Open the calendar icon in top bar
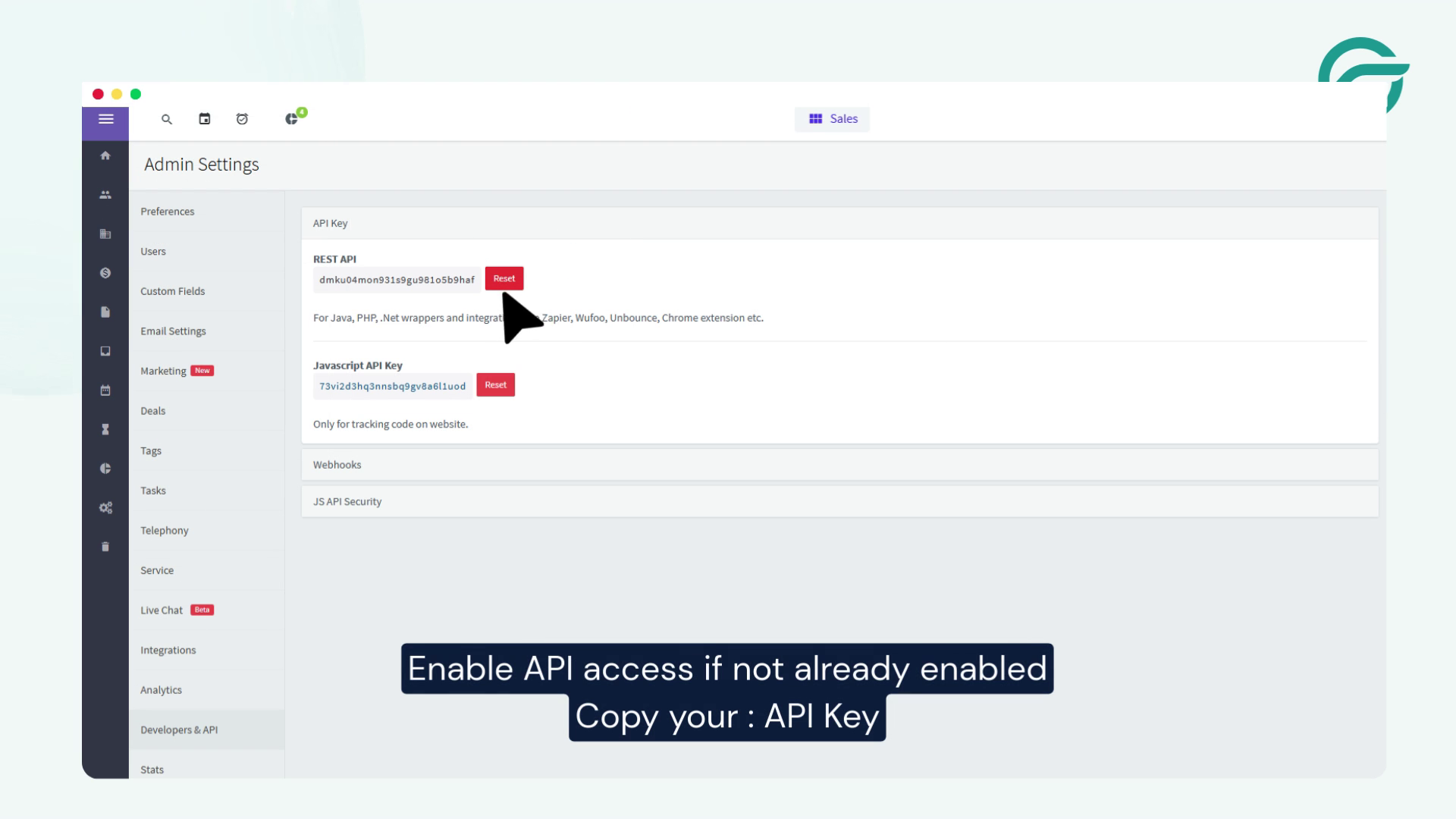 click(x=204, y=119)
